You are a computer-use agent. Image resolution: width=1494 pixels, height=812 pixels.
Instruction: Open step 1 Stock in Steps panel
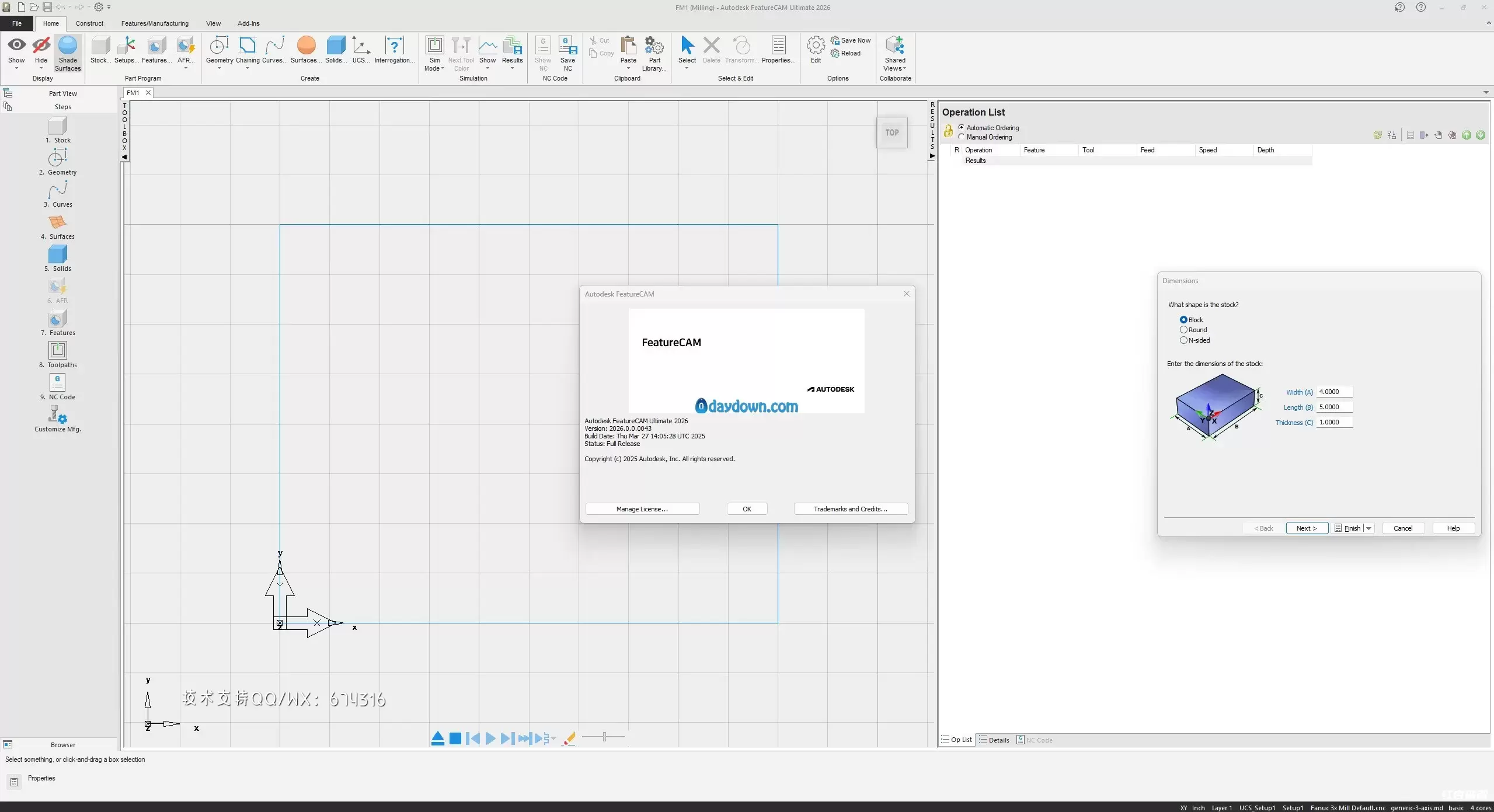pyautogui.click(x=58, y=130)
